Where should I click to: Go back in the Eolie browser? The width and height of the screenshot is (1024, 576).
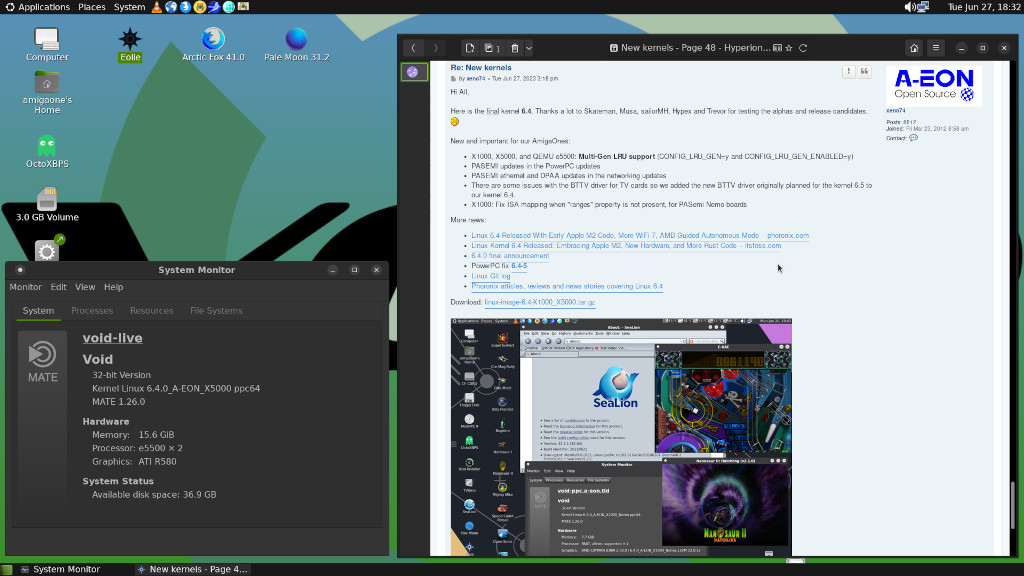coord(413,48)
